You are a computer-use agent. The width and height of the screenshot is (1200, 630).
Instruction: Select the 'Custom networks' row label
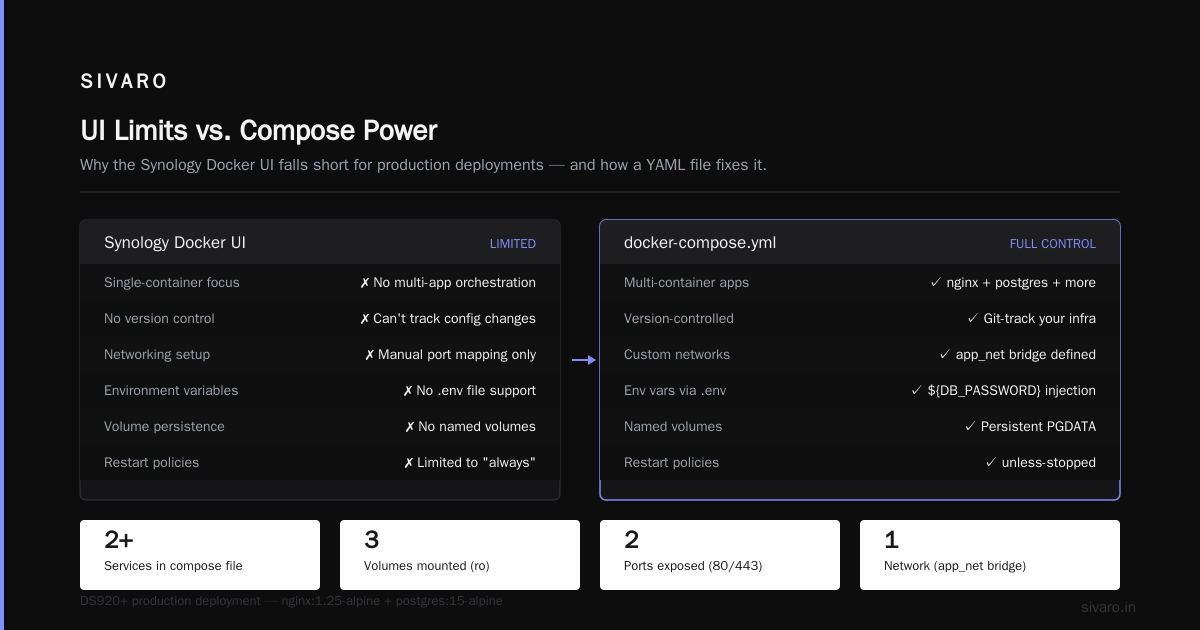click(677, 355)
